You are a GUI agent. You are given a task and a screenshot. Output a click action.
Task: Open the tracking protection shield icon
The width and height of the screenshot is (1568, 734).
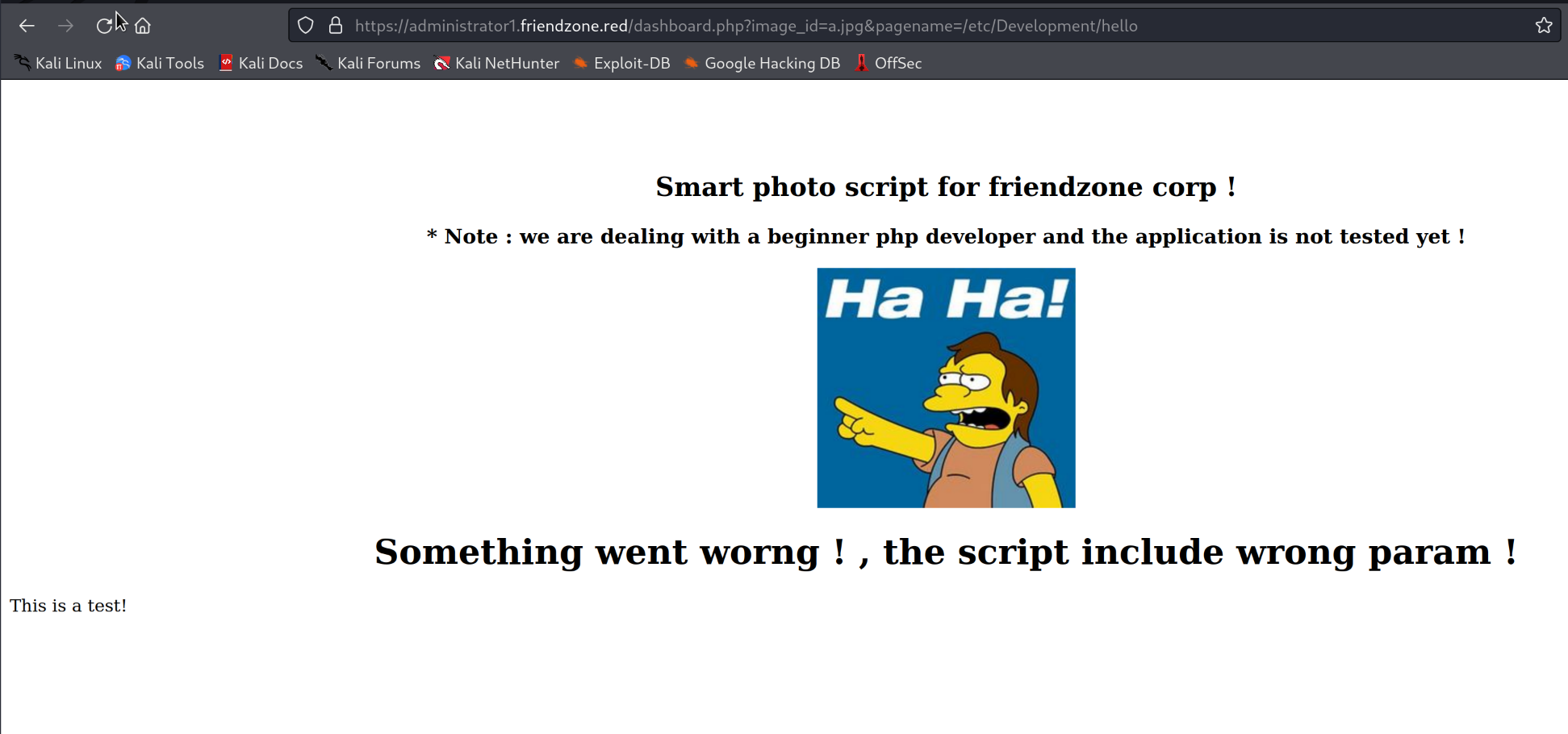pos(306,26)
